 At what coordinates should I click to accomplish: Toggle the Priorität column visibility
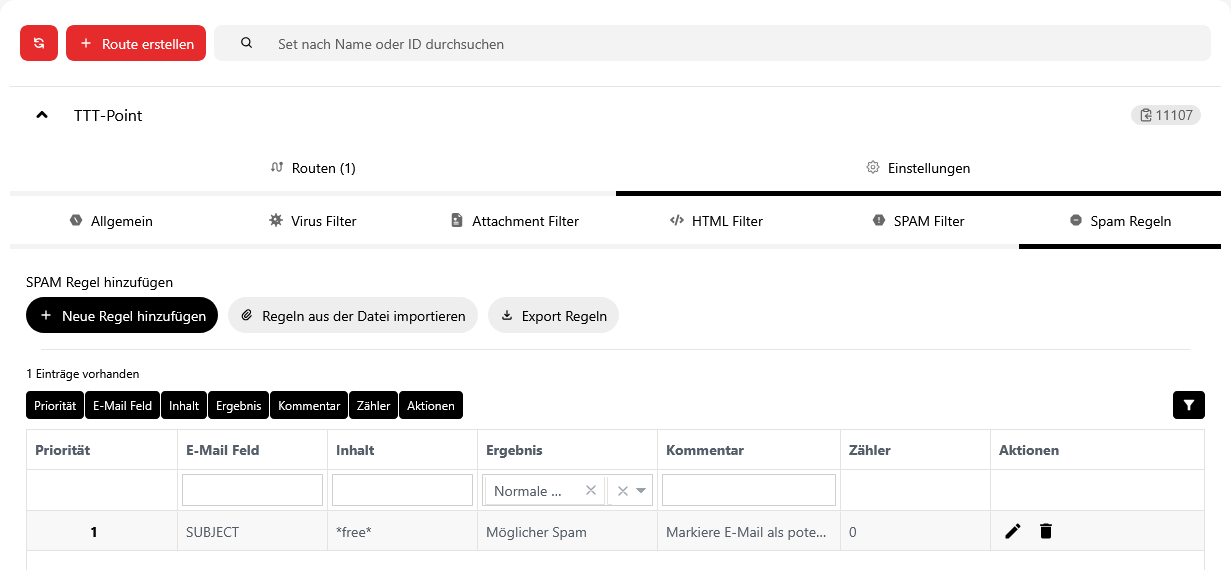click(x=55, y=405)
